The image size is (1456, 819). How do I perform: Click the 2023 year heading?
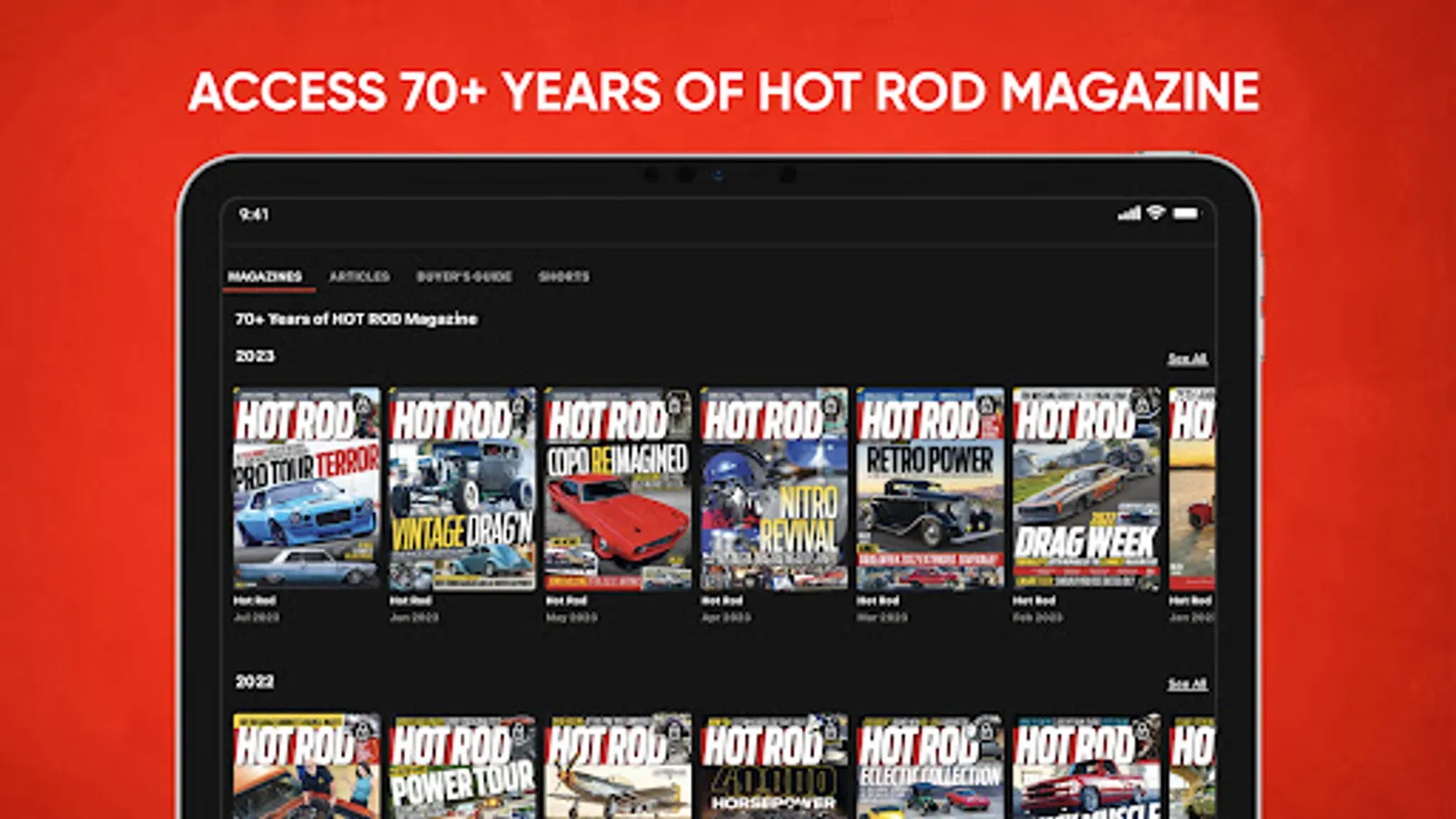[255, 356]
